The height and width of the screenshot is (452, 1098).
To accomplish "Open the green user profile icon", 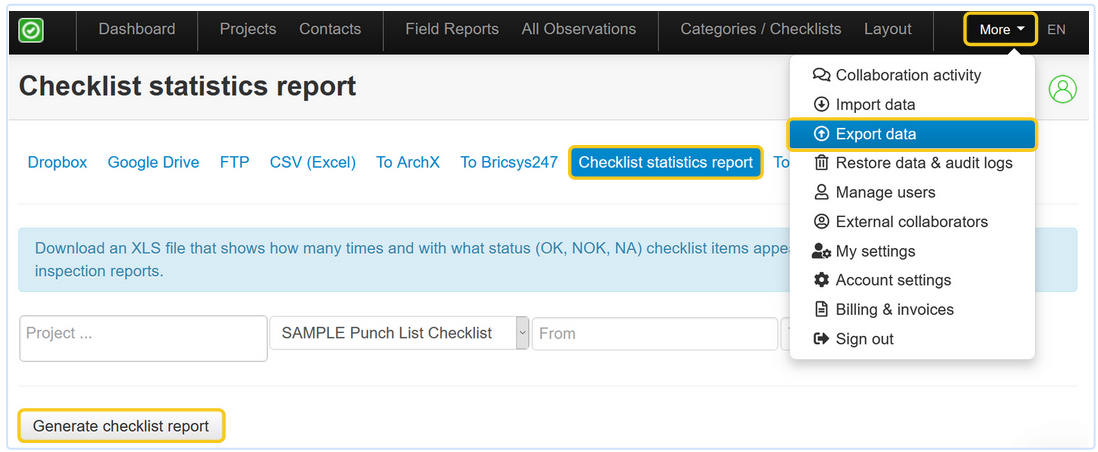I will click(1062, 89).
